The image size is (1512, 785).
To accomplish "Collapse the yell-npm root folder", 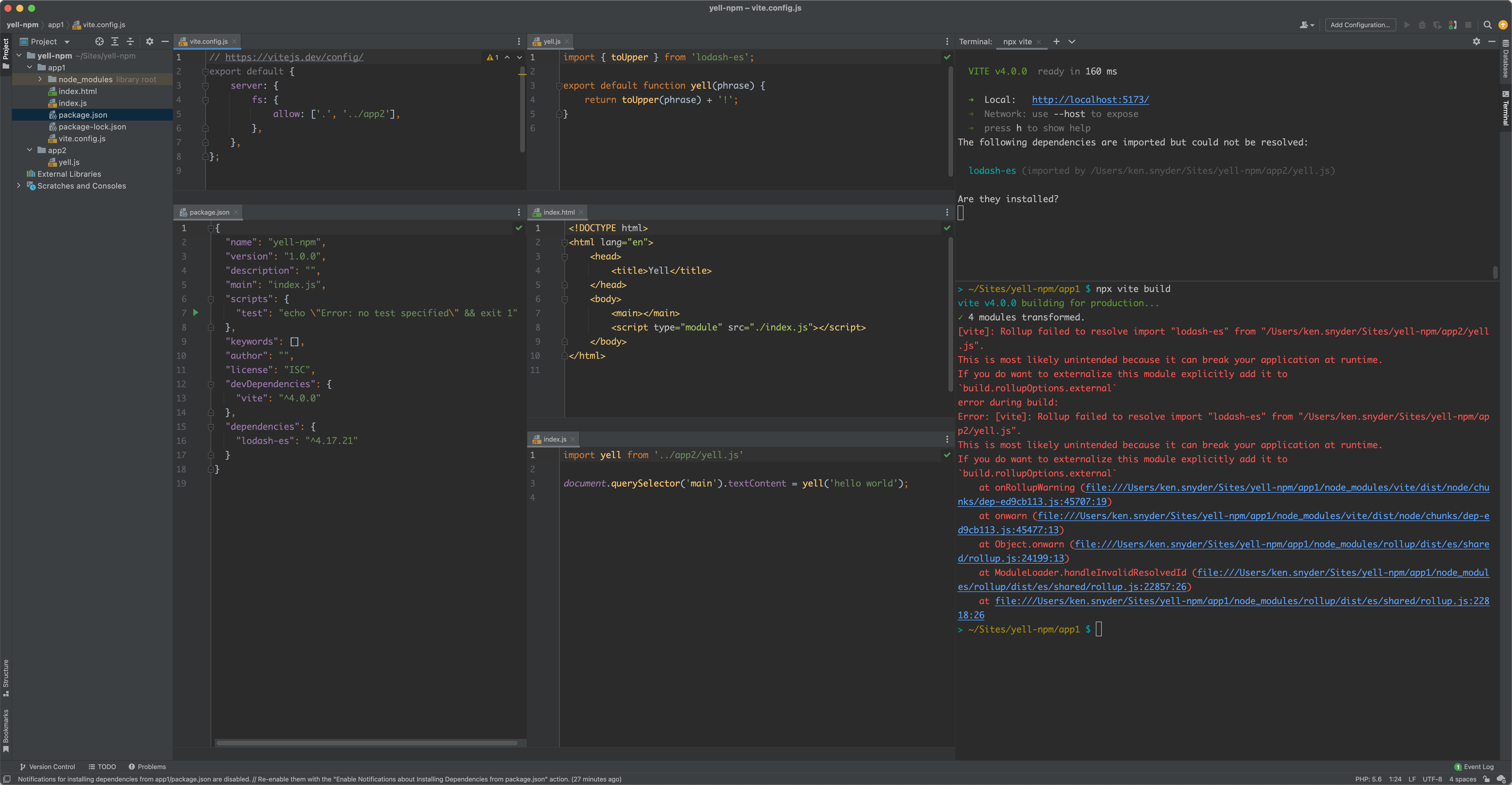I will (x=19, y=56).
